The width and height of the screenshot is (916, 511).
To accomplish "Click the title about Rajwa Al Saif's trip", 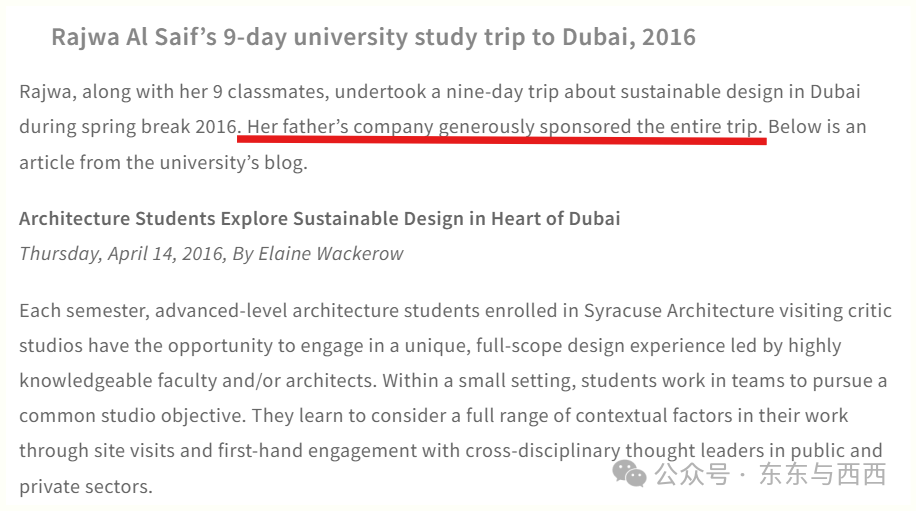I will [x=373, y=37].
